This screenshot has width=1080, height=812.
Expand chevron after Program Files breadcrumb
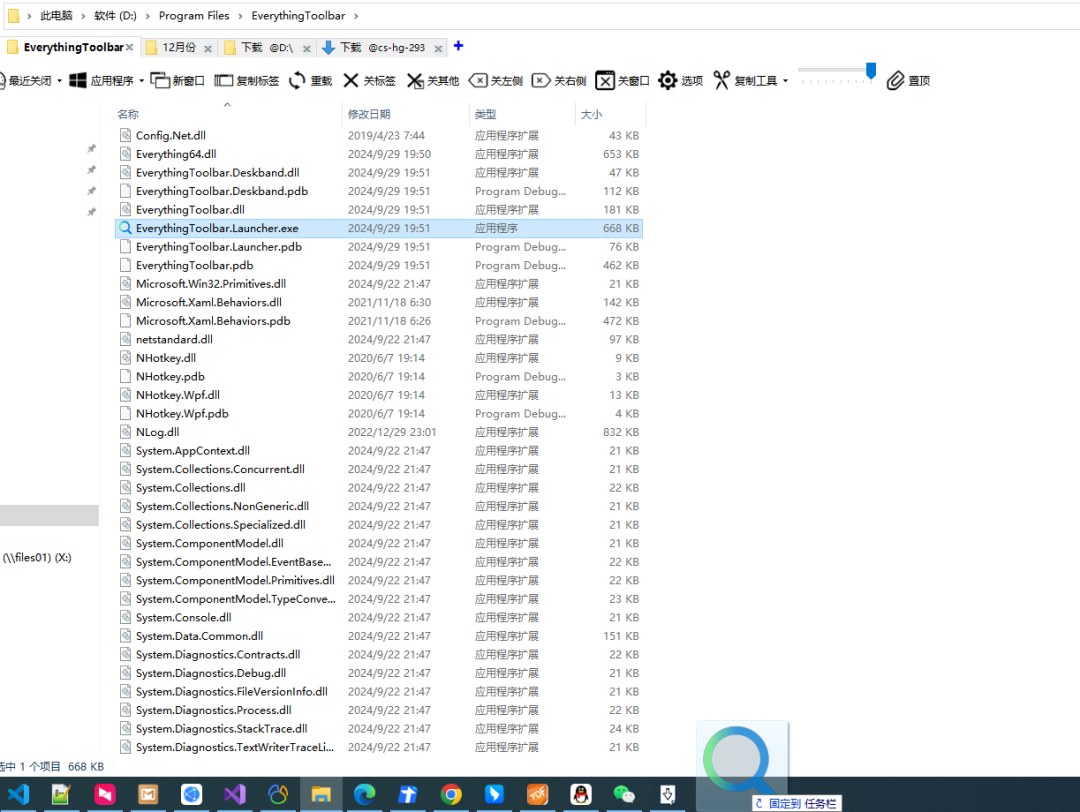[241, 15]
